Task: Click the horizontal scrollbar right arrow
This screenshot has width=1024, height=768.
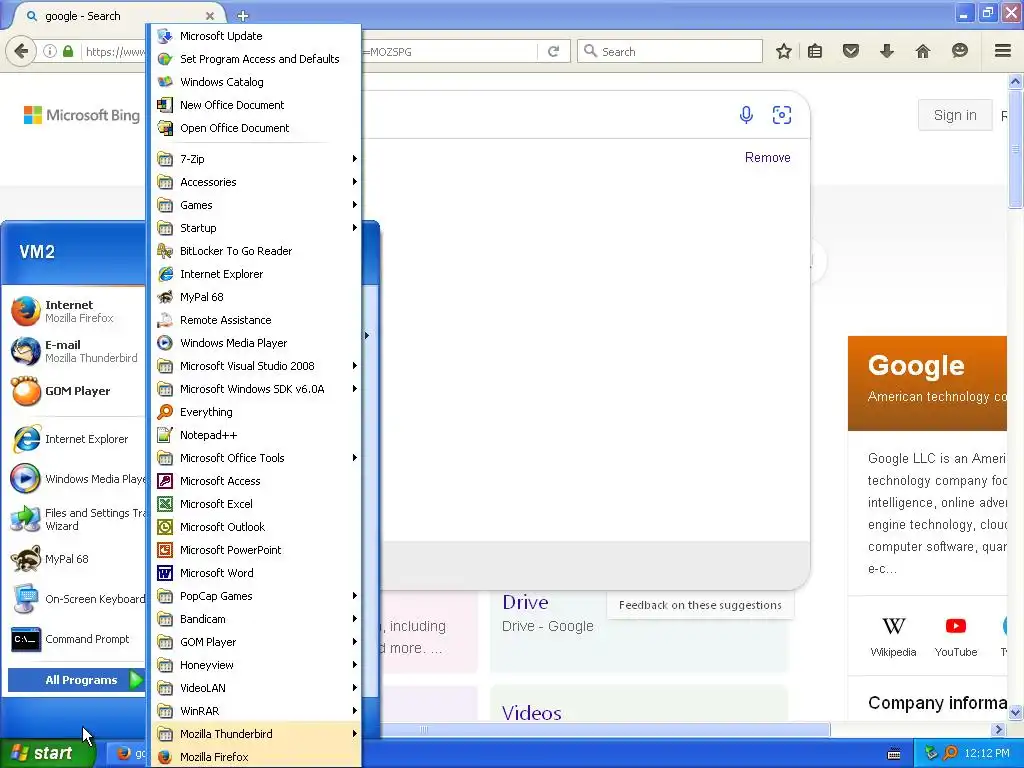Action: point(998,729)
